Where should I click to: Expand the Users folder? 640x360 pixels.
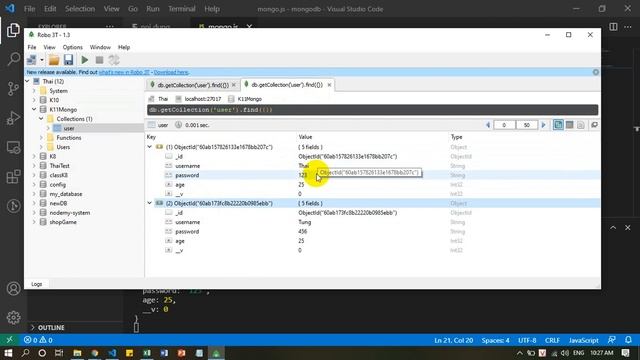tap(41, 147)
